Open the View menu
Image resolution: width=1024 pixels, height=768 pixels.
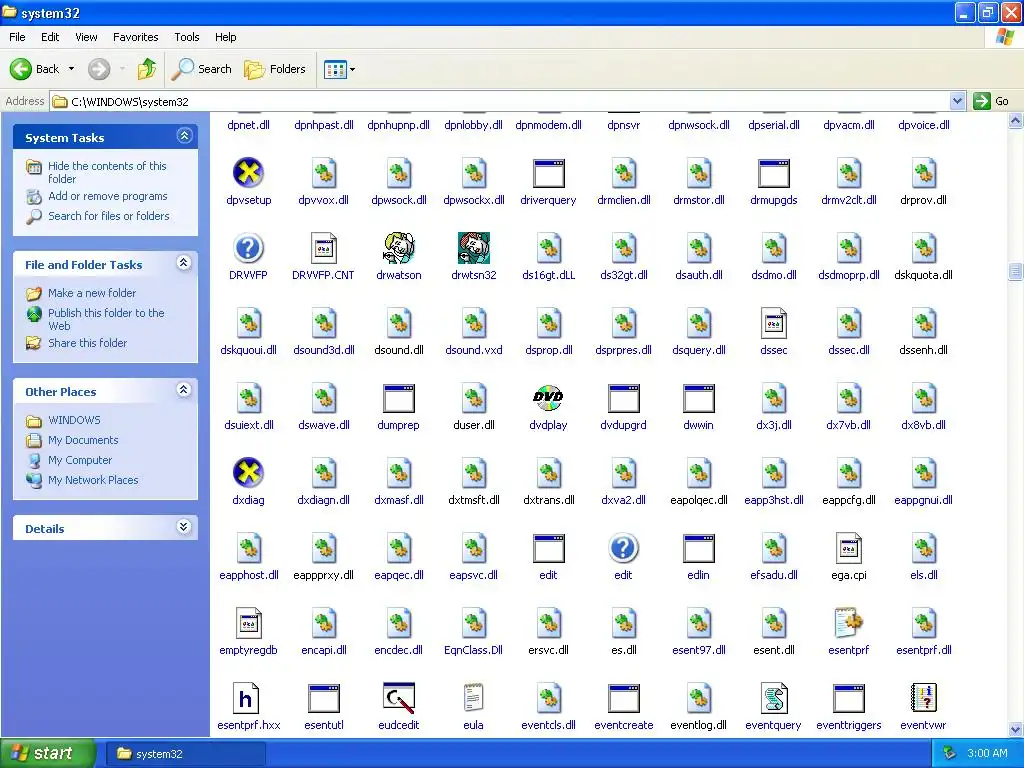coord(86,37)
